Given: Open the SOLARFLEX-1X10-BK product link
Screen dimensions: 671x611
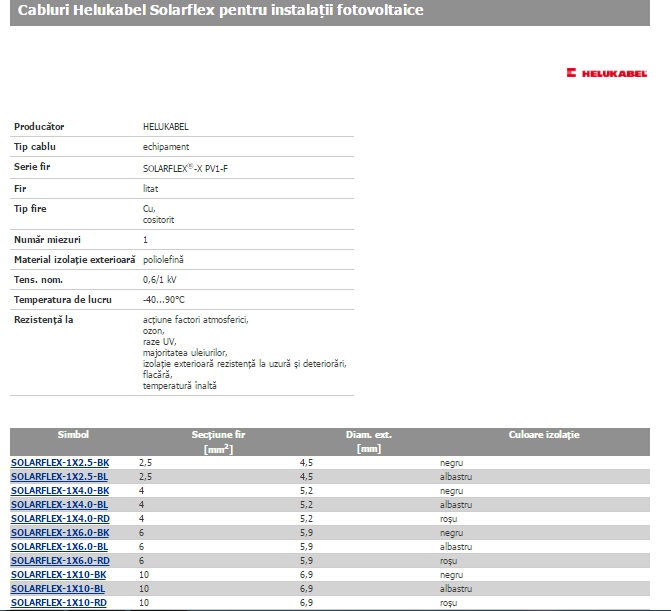Looking at the screenshot, I should pos(58,575).
